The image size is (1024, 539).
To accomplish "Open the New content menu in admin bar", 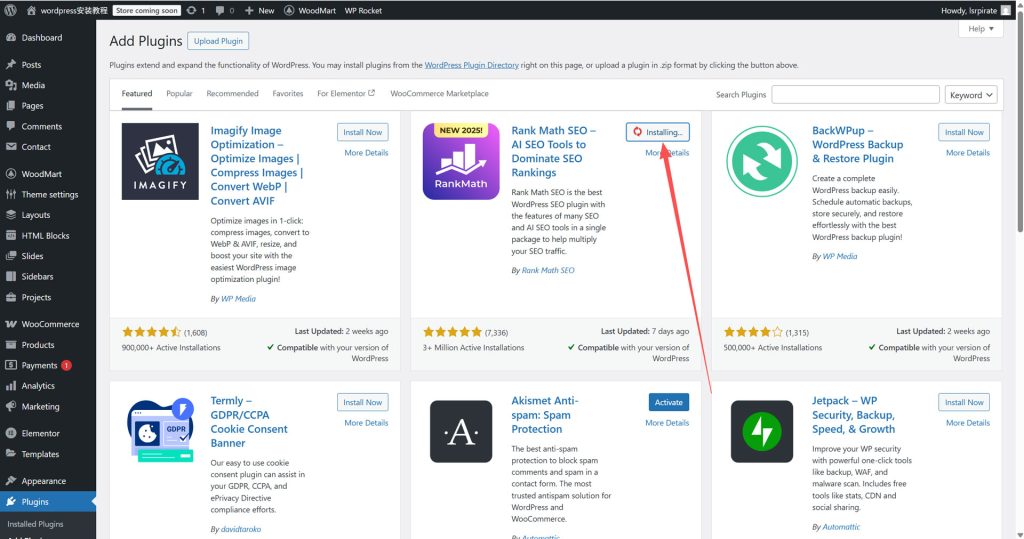I will pos(259,10).
